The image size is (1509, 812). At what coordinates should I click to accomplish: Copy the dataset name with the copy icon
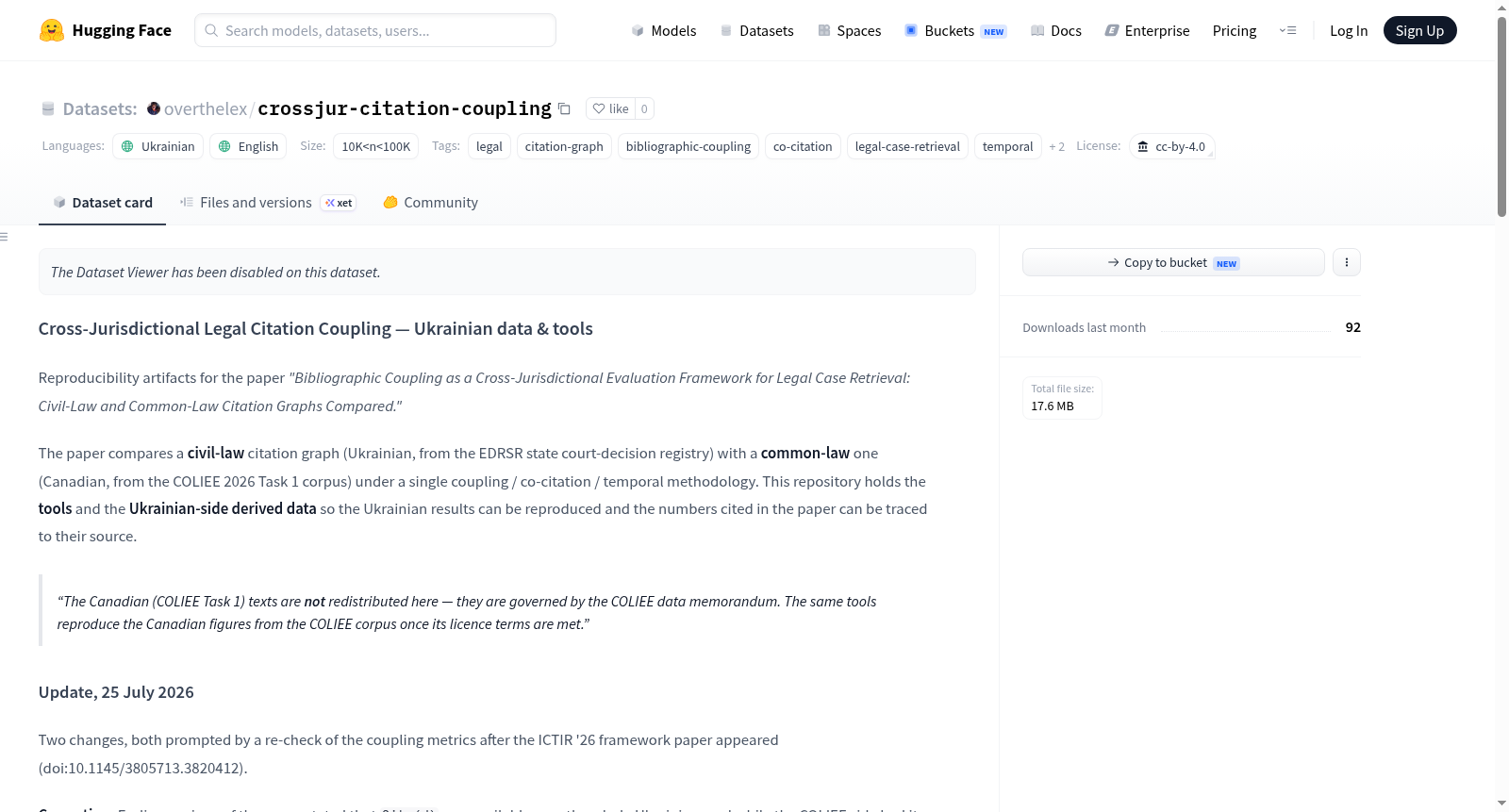(564, 108)
